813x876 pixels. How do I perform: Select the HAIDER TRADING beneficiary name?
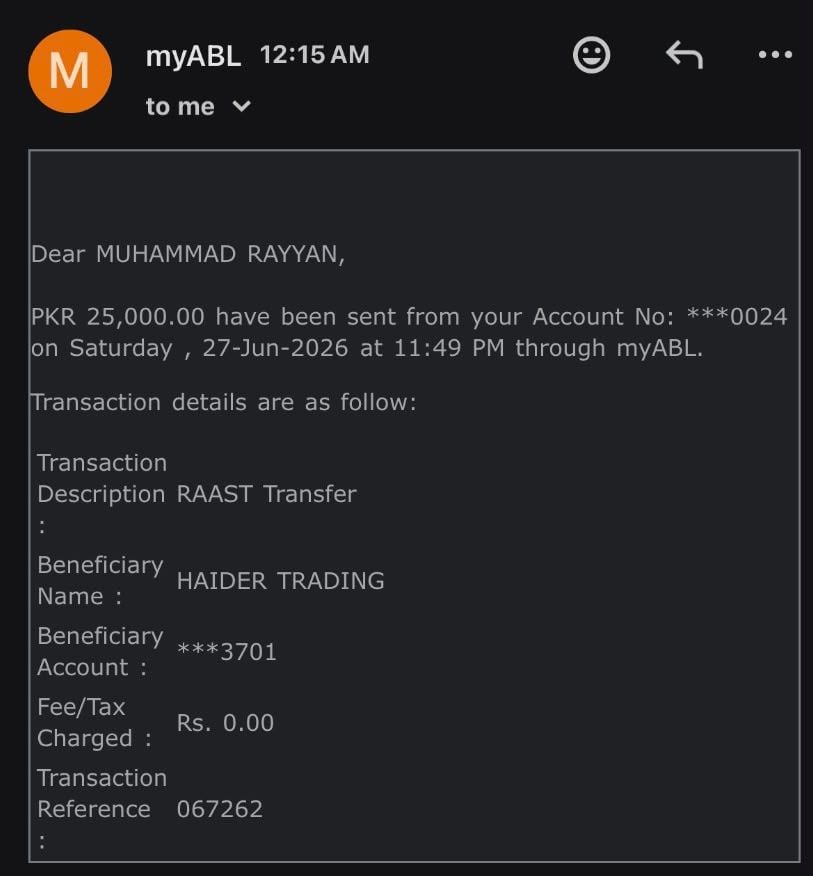[280, 581]
